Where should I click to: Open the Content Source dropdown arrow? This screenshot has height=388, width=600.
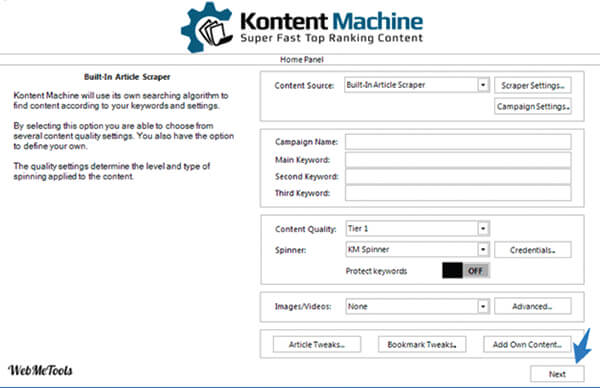pyautogui.click(x=483, y=85)
